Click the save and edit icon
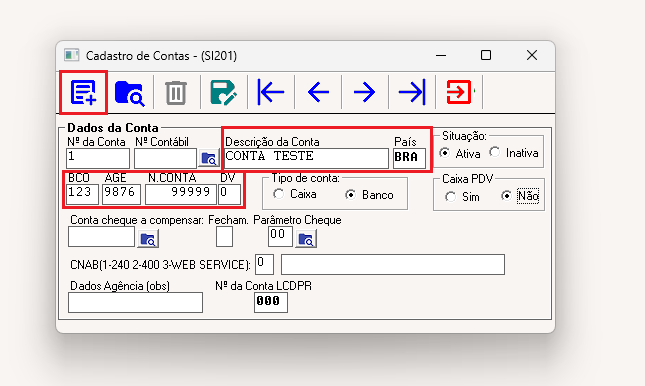The height and width of the screenshot is (386, 645). pos(223,92)
